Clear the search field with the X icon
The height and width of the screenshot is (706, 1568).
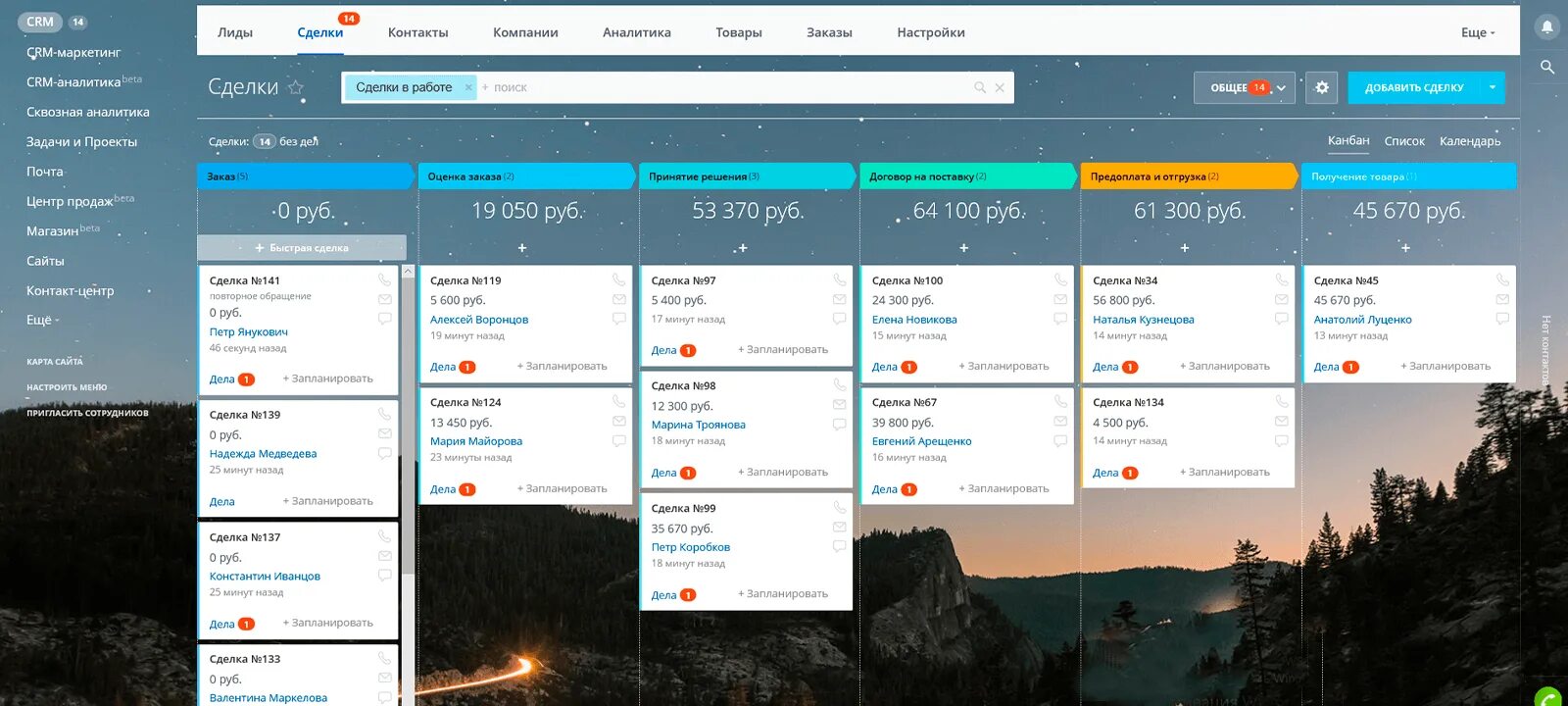1000,87
